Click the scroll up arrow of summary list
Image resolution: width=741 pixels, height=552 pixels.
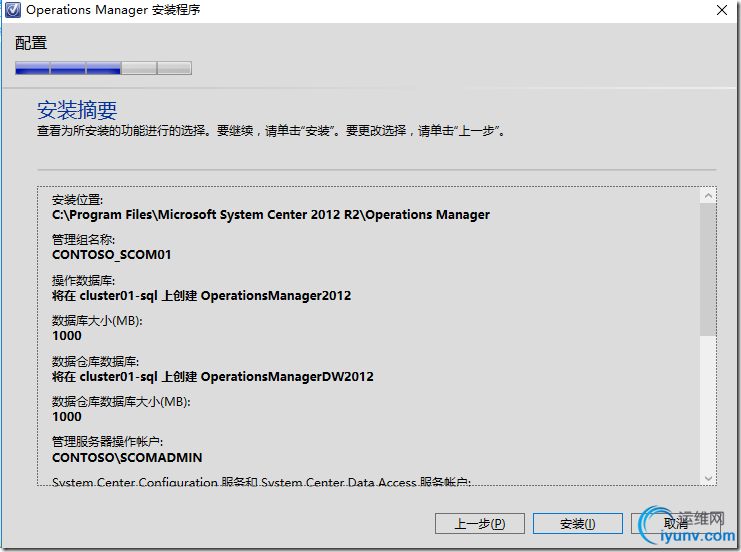[708, 196]
